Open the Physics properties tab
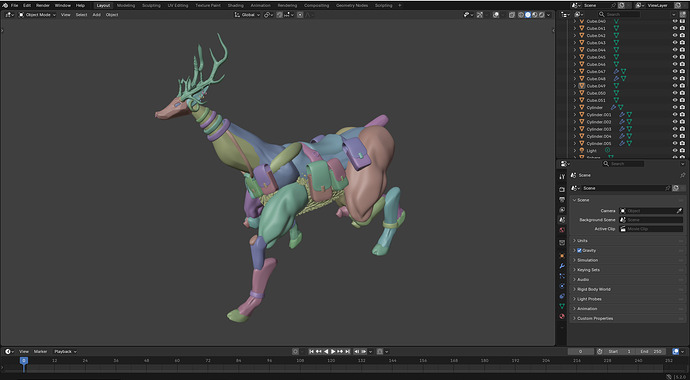The height and width of the screenshot is (380, 690). pos(562,286)
